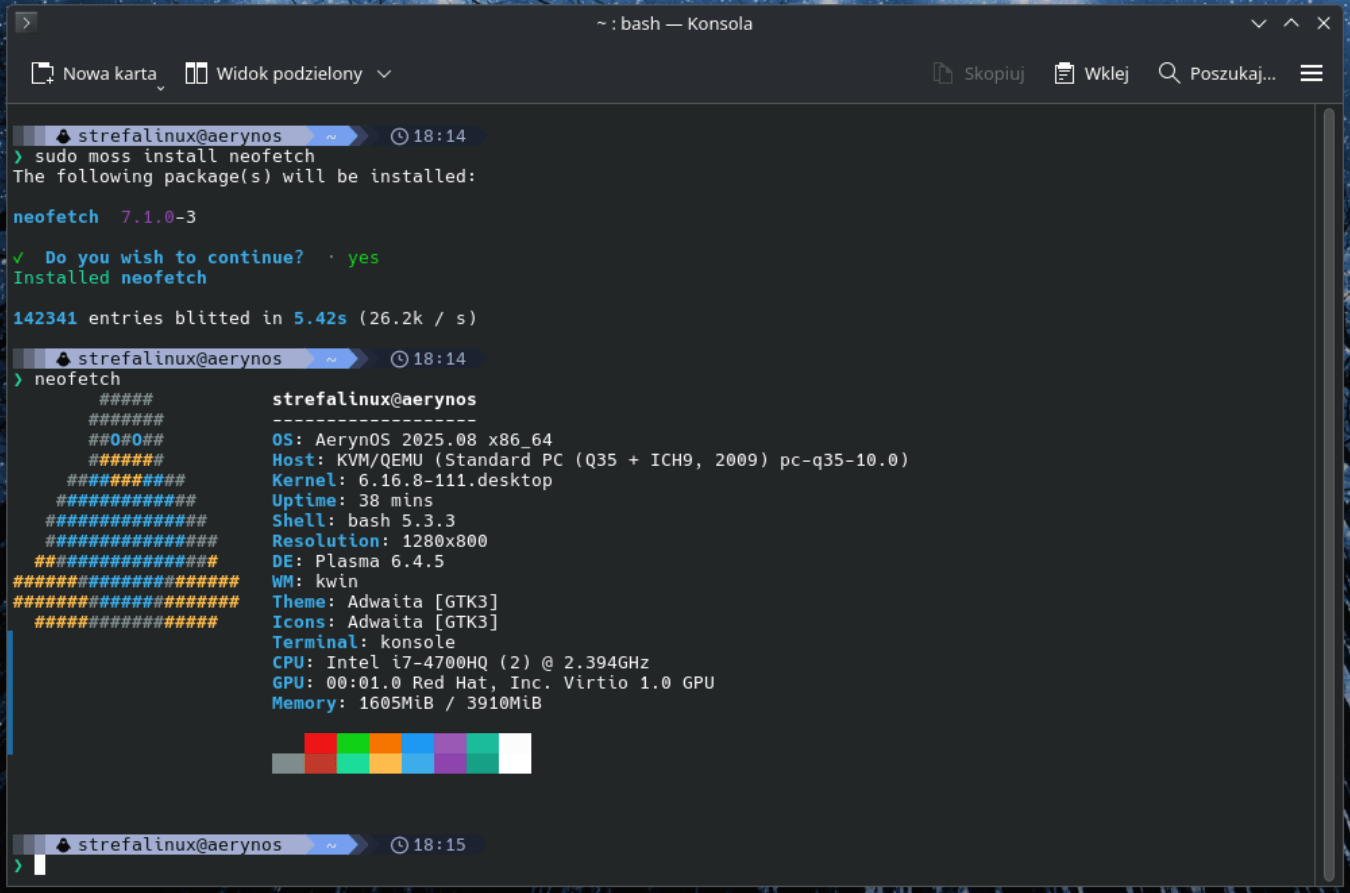
Task: Click the red block in neofetch palette
Action: pos(320,743)
